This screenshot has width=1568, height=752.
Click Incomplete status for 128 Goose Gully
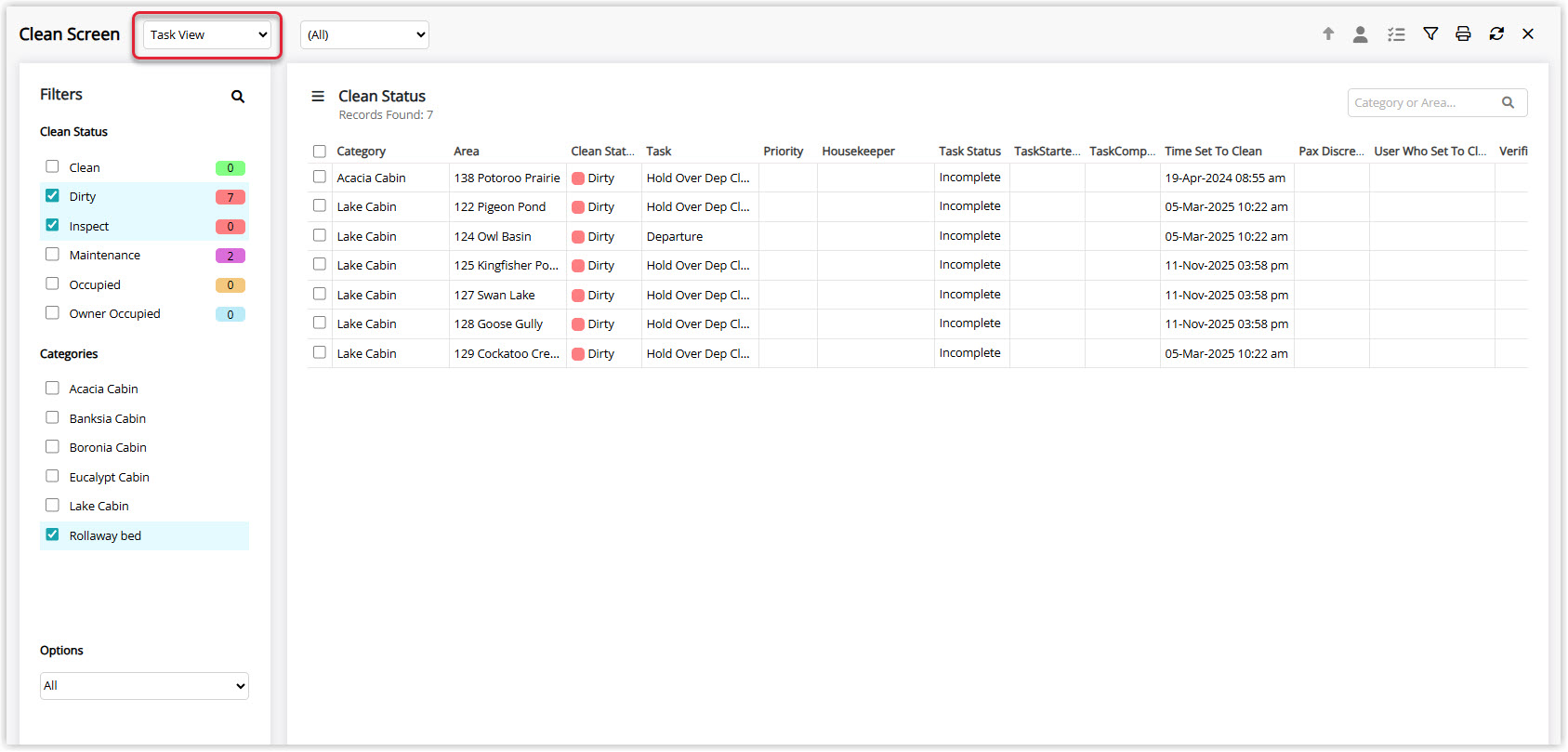tap(969, 323)
